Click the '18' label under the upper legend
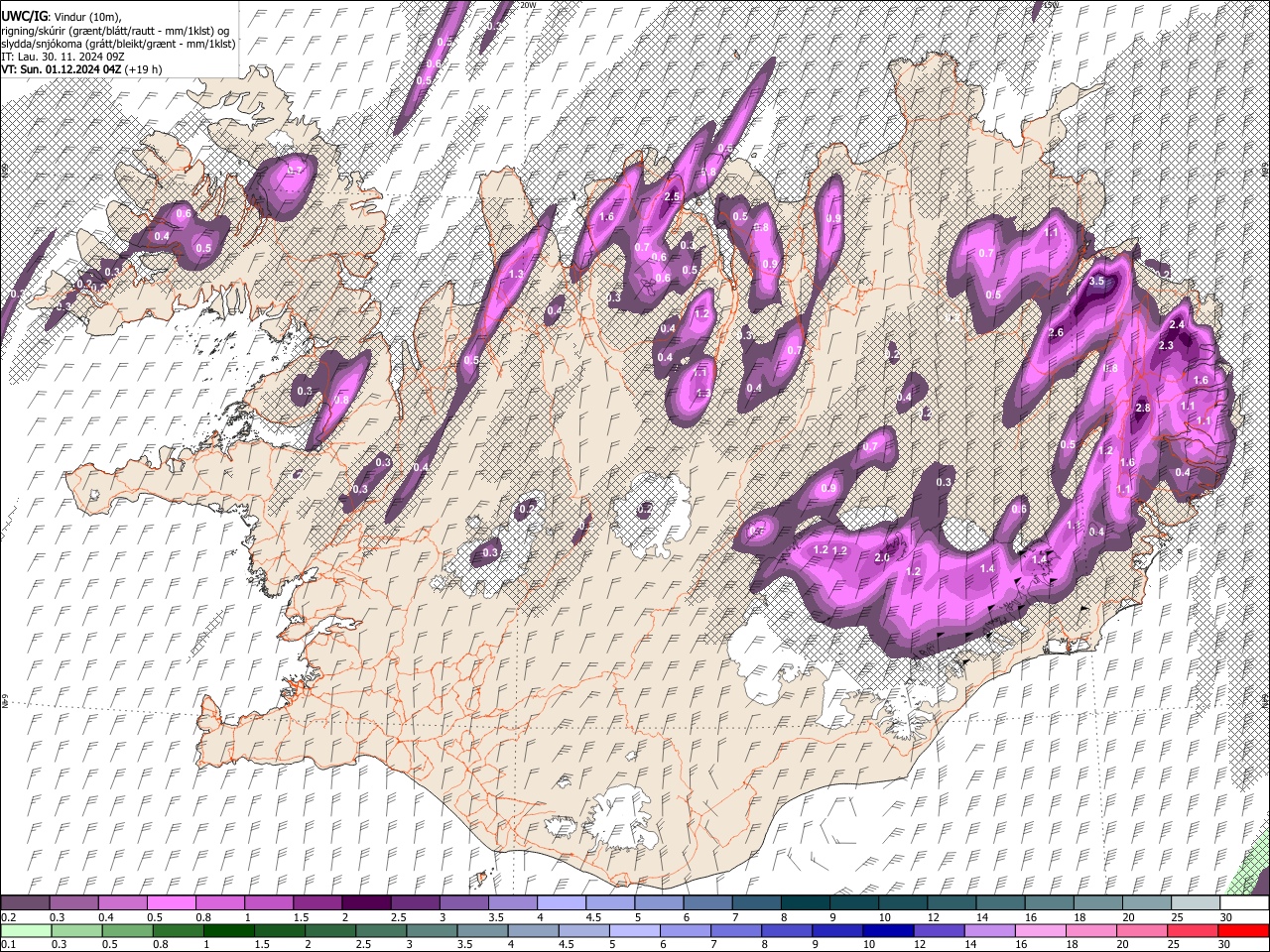This screenshot has height=952, width=1270. [1079, 917]
